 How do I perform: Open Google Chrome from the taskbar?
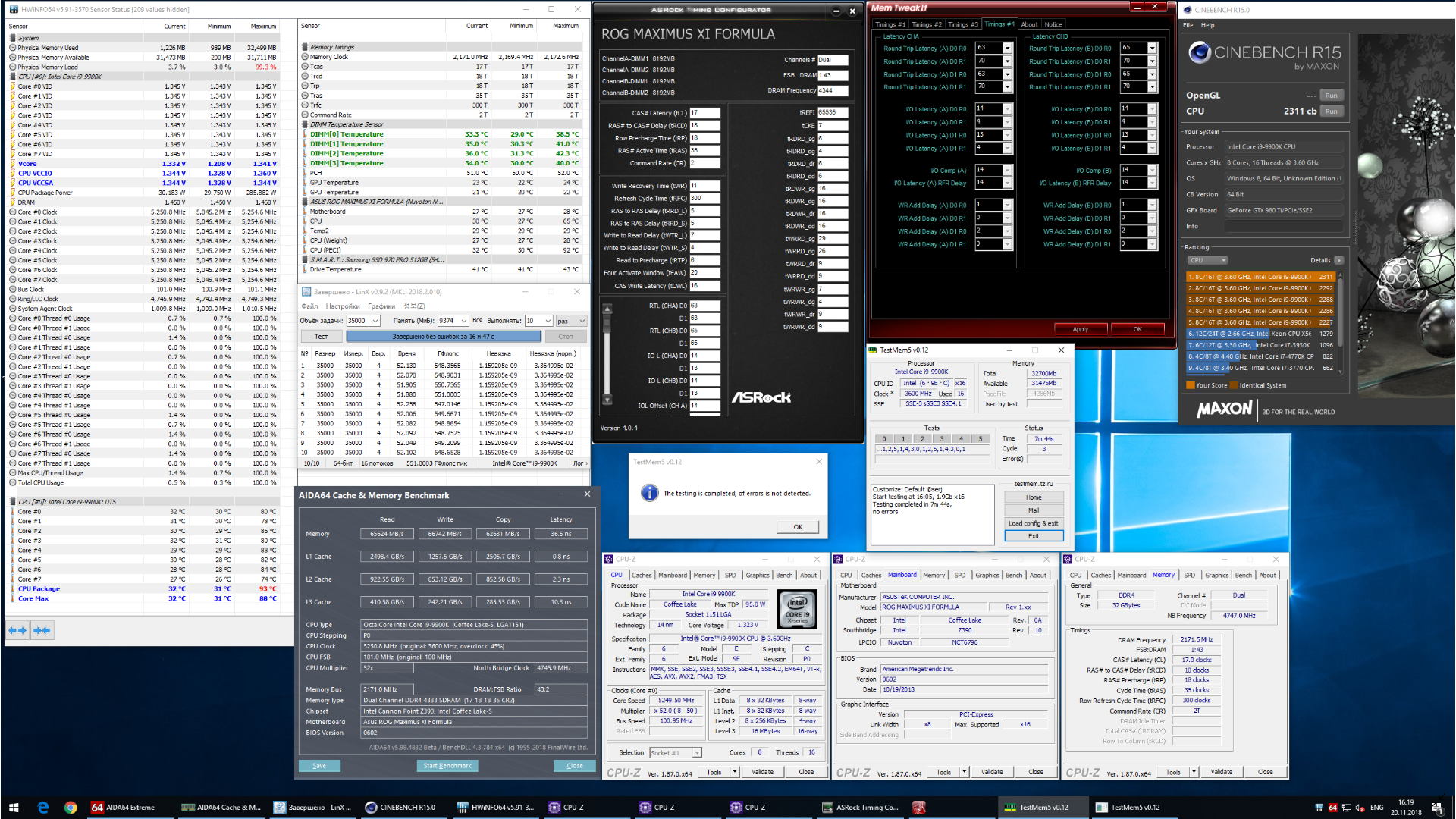coord(71,808)
